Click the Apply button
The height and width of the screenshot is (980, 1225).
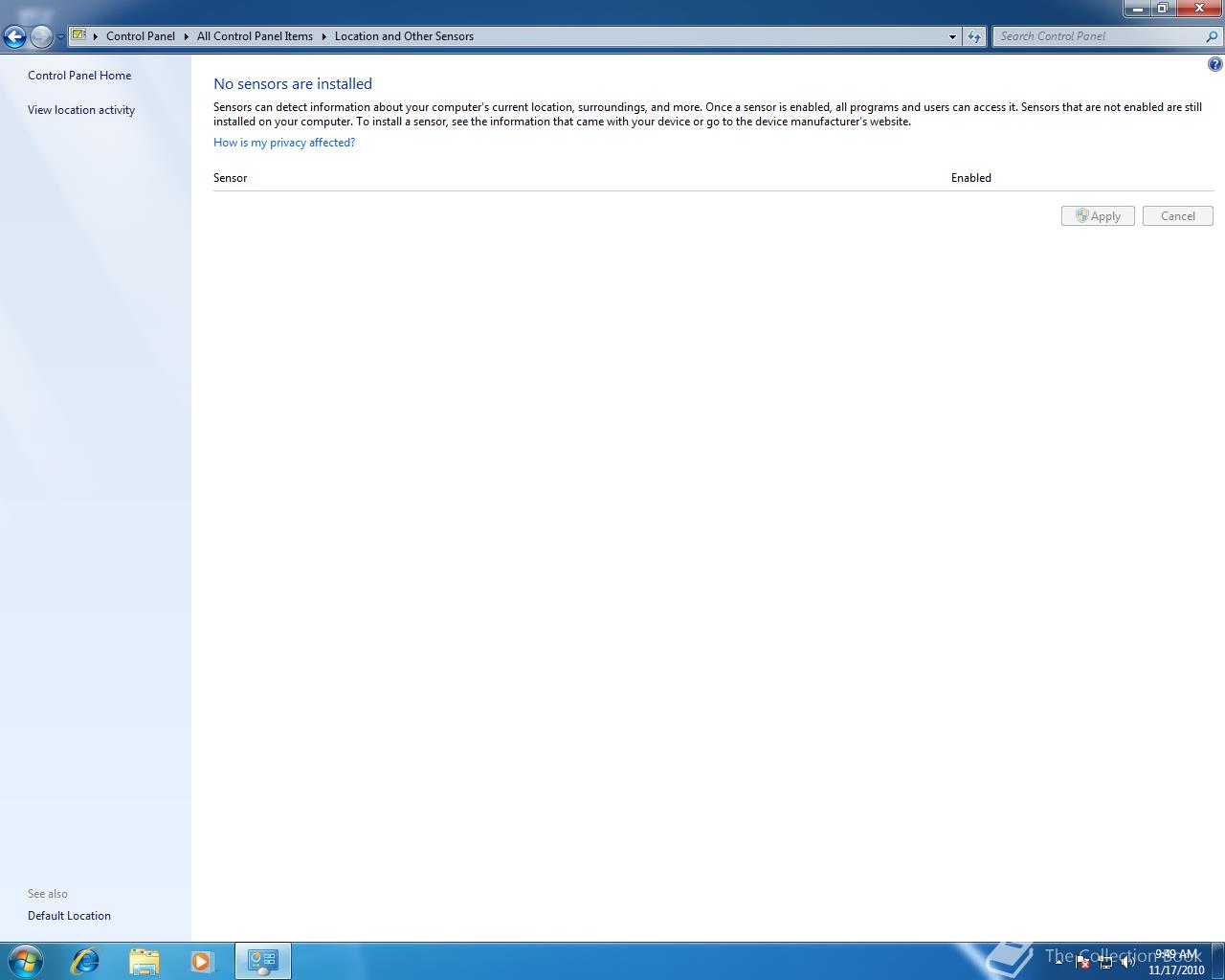(x=1097, y=215)
